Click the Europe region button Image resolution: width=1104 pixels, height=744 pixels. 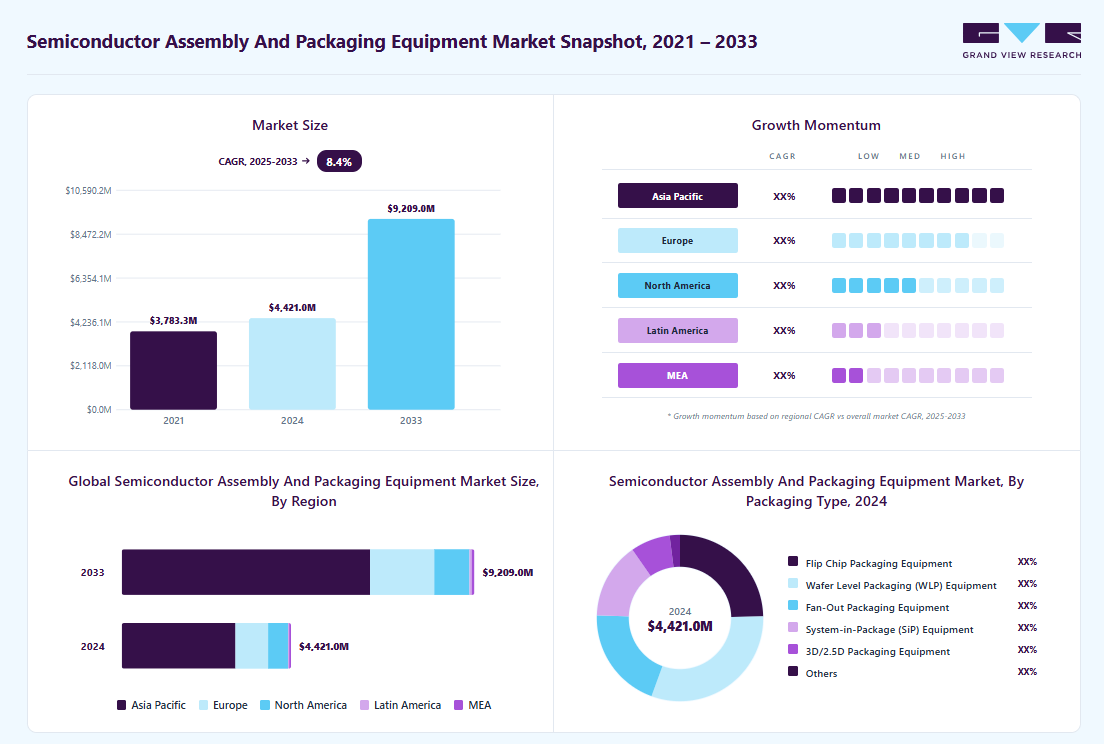(x=678, y=241)
